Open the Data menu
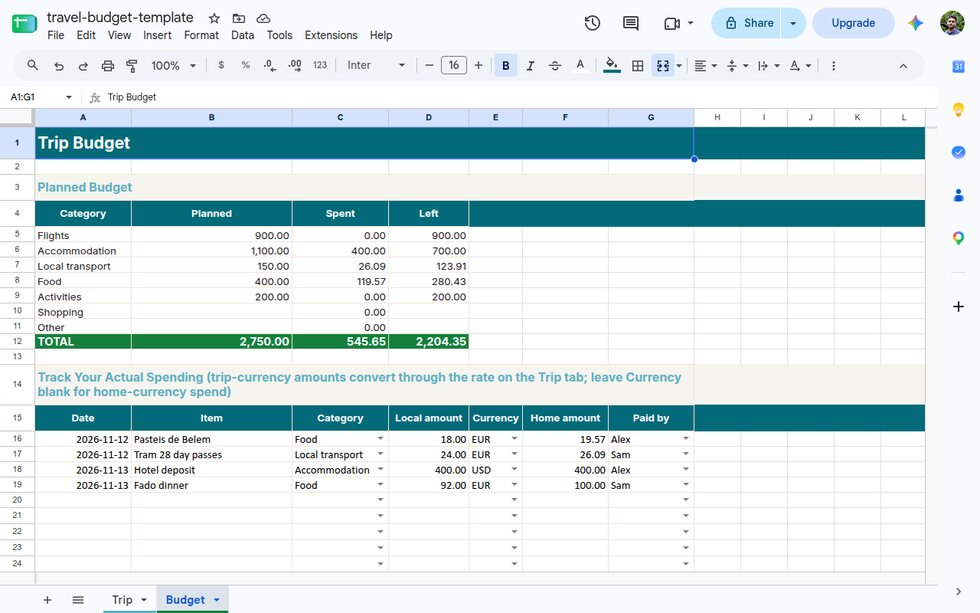The height and width of the screenshot is (613, 980). [242, 35]
